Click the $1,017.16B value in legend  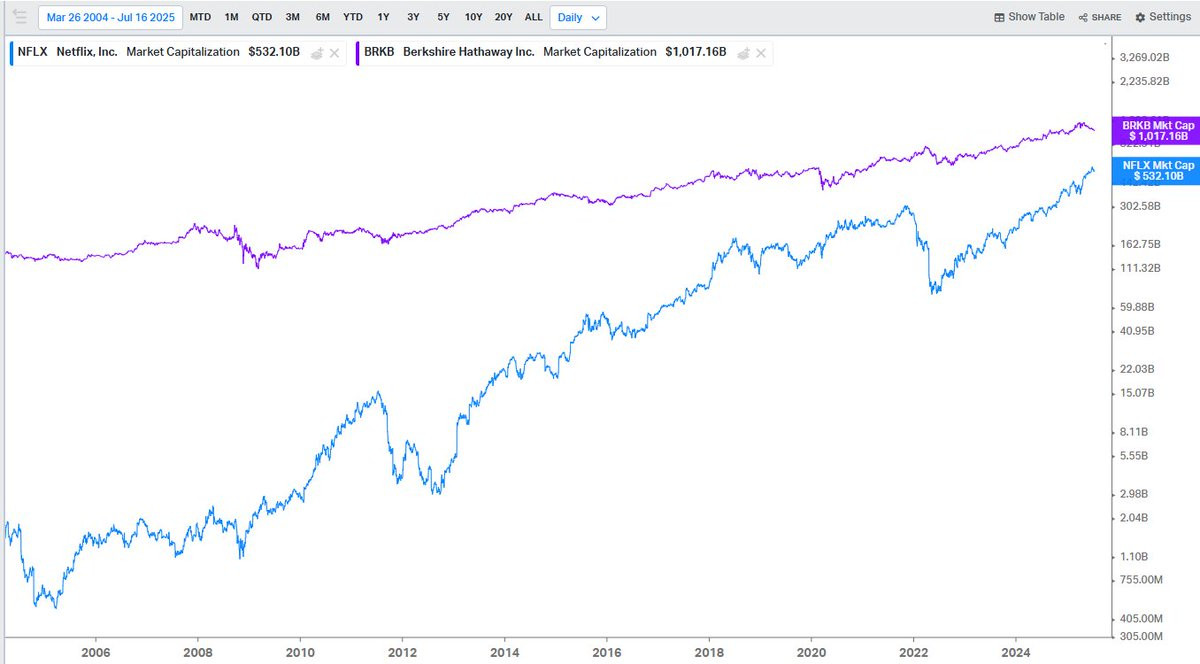click(698, 52)
